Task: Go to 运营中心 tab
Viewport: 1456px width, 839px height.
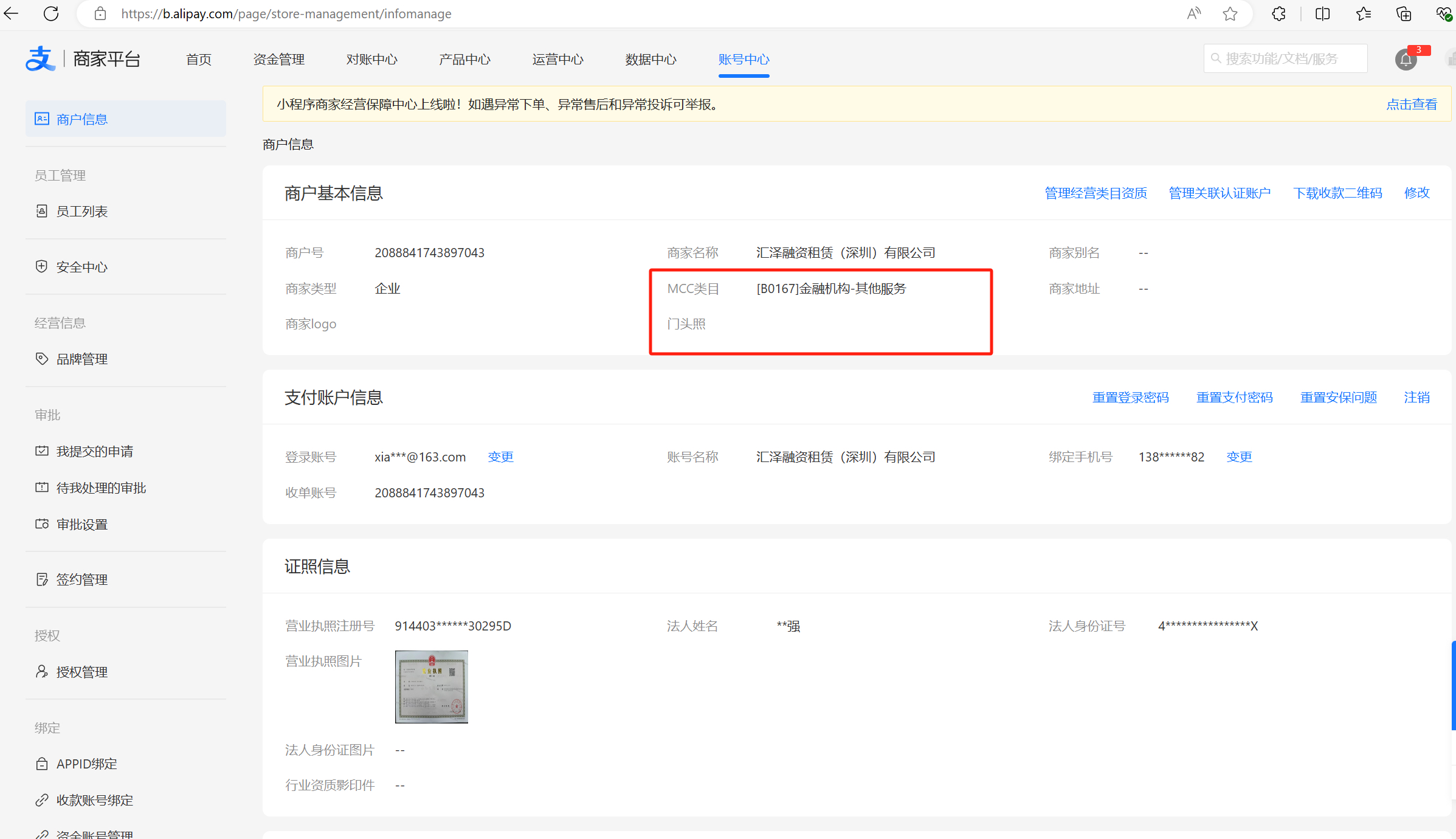Action: pos(558,60)
